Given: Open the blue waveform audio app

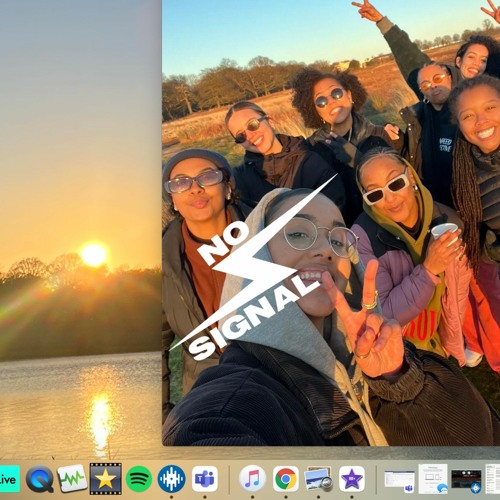Looking at the screenshot, I should 171,479.
